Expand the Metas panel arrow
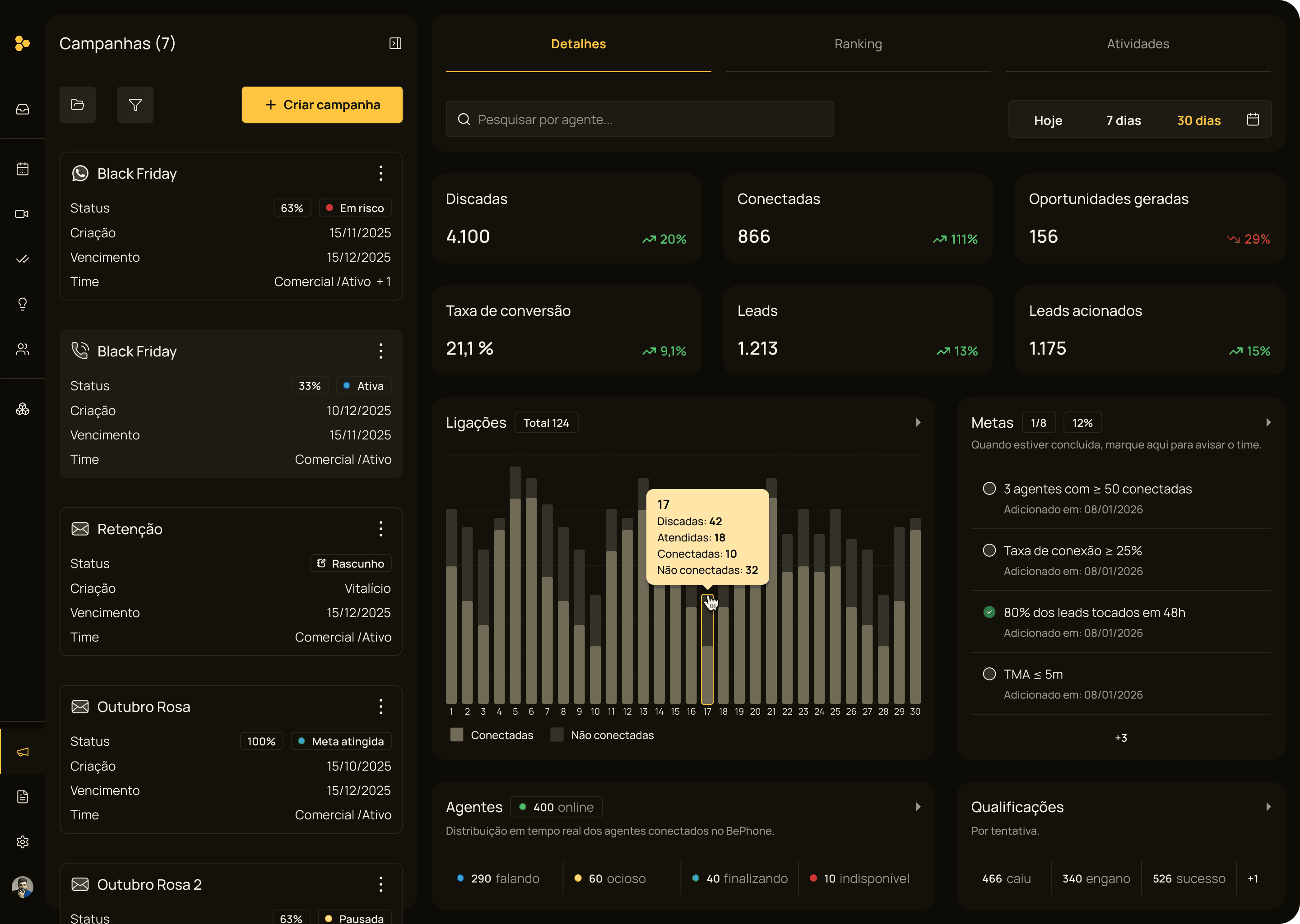1300x924 pixels. [1268, 422]
